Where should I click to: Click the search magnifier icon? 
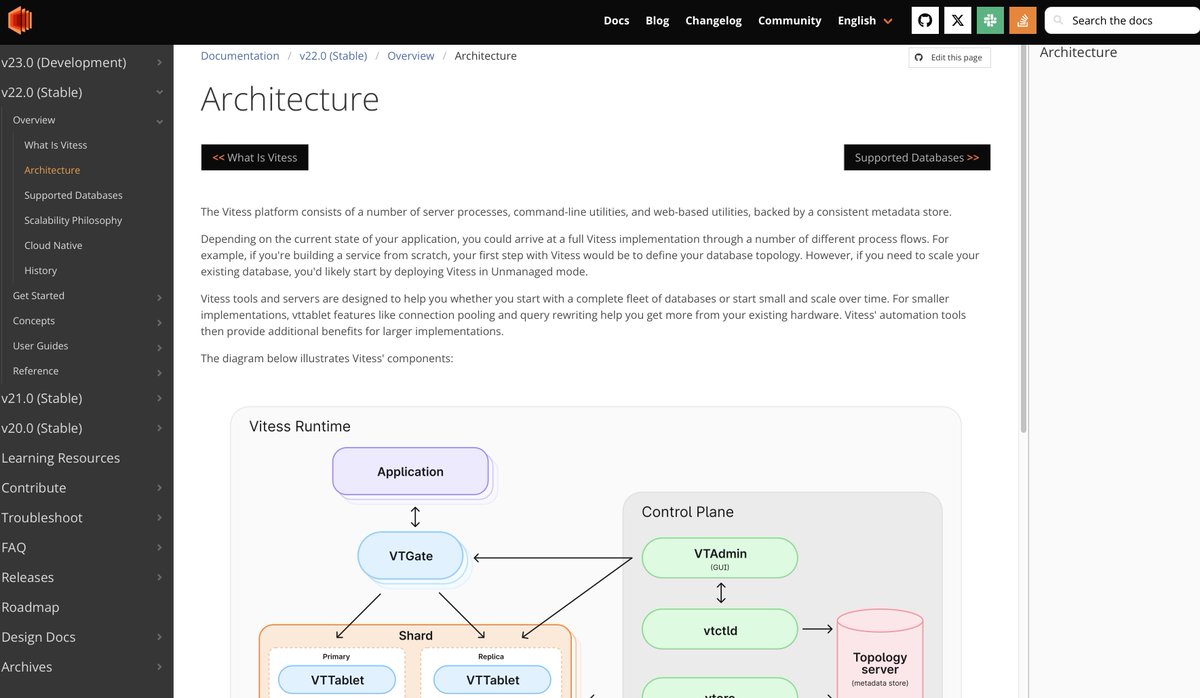(1058, 20)
